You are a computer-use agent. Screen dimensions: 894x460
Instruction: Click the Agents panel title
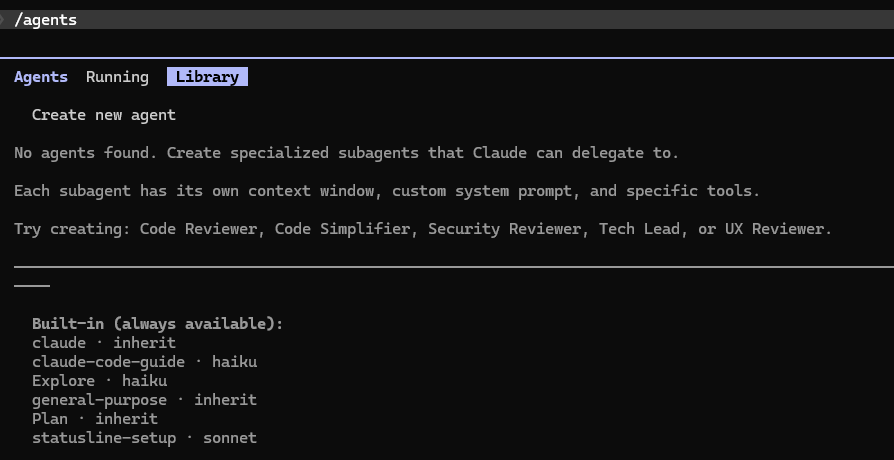pyautogui.click(x=41, y=77)
